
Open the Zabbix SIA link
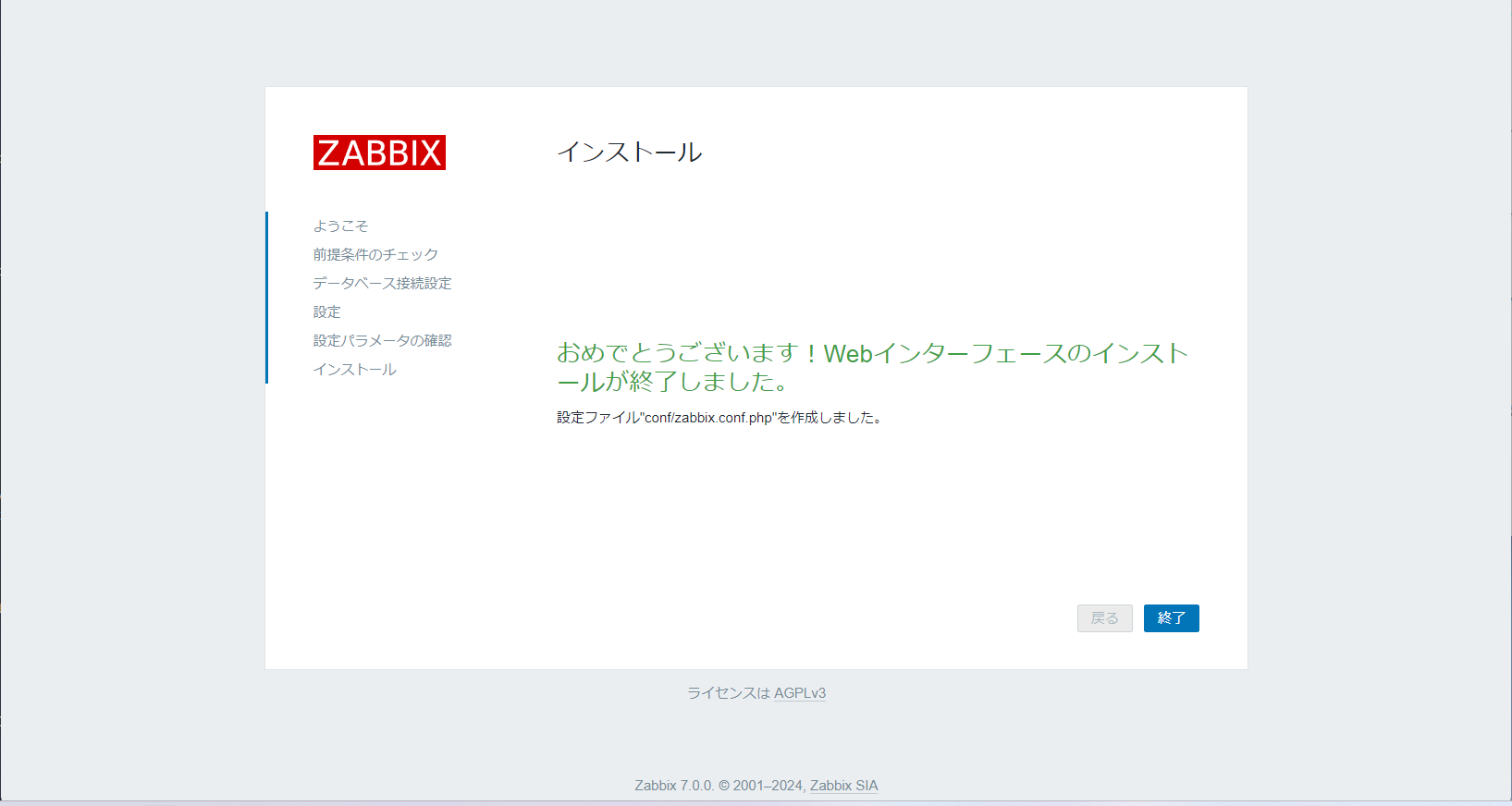tap(843, 786)
